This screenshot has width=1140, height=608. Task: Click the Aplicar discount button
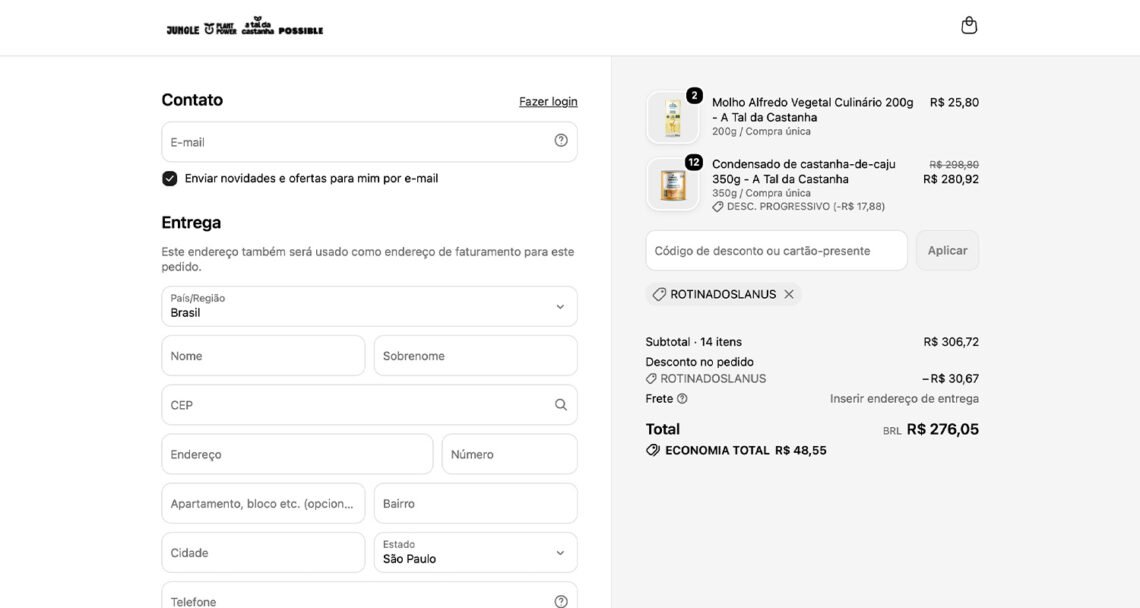pyautogui.click(x=947, y=250)
